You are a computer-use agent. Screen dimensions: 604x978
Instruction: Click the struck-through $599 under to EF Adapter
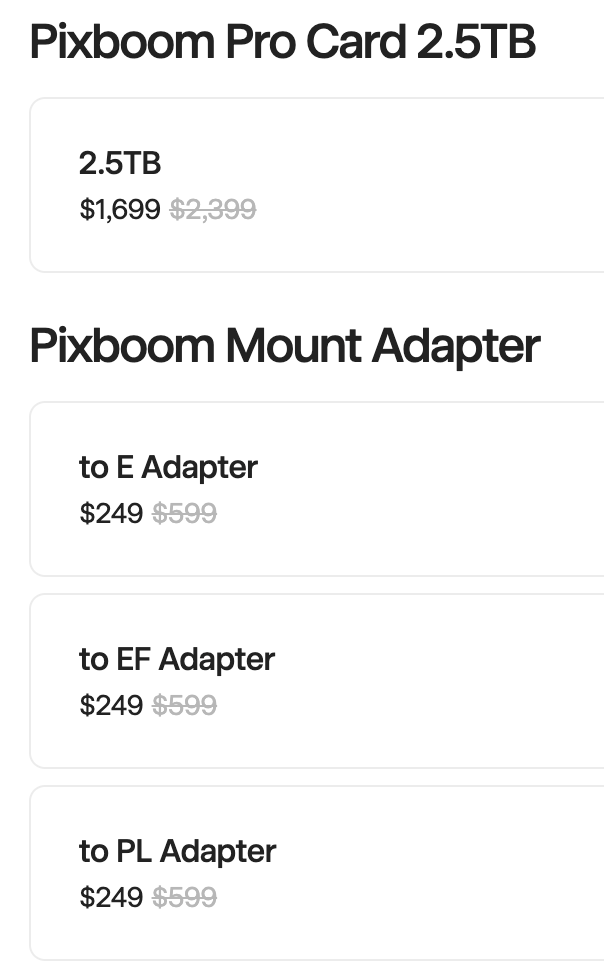coord(184,705)
